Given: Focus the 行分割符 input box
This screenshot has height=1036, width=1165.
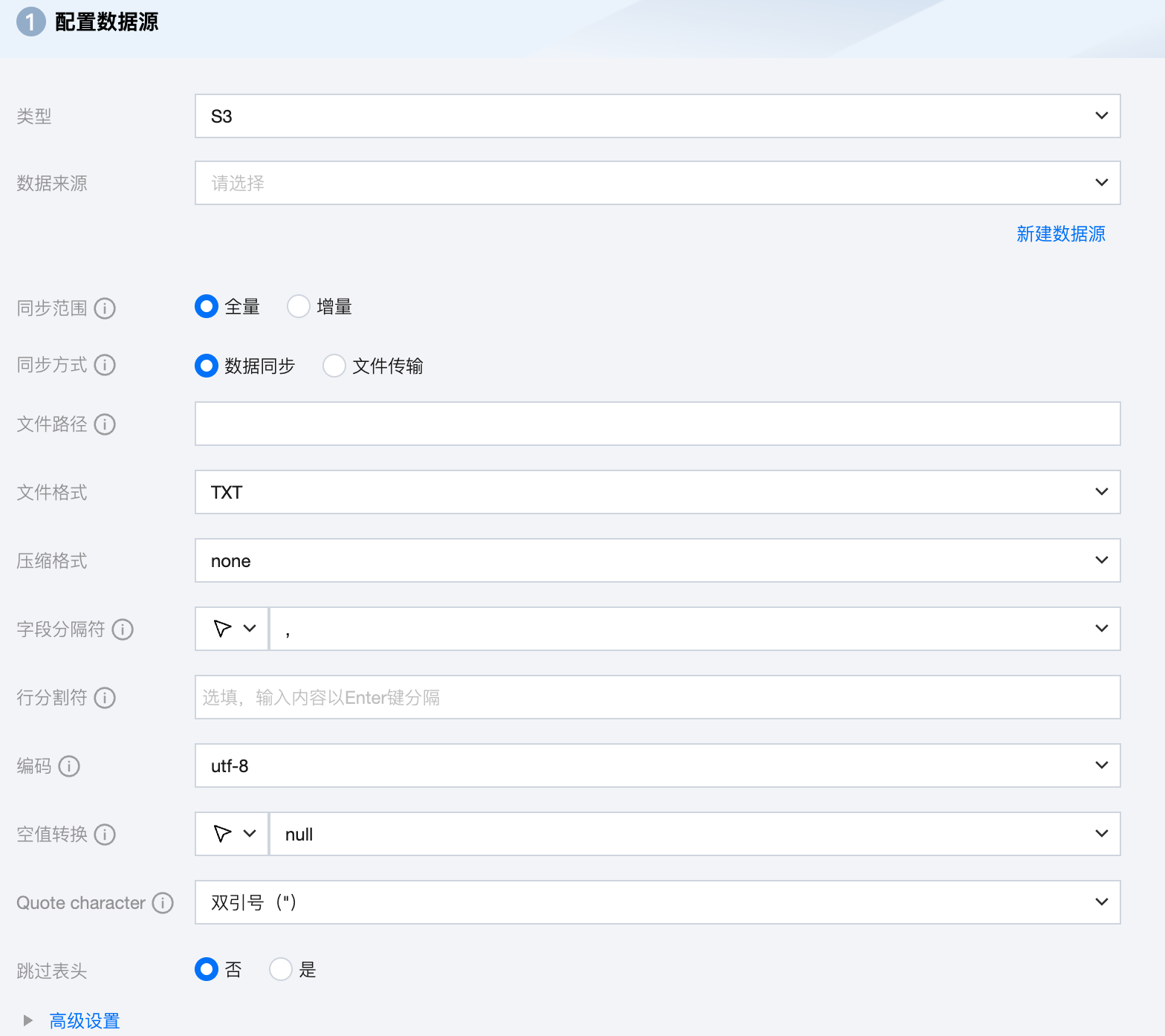Looking at the screenshot, I should (657, 697).
